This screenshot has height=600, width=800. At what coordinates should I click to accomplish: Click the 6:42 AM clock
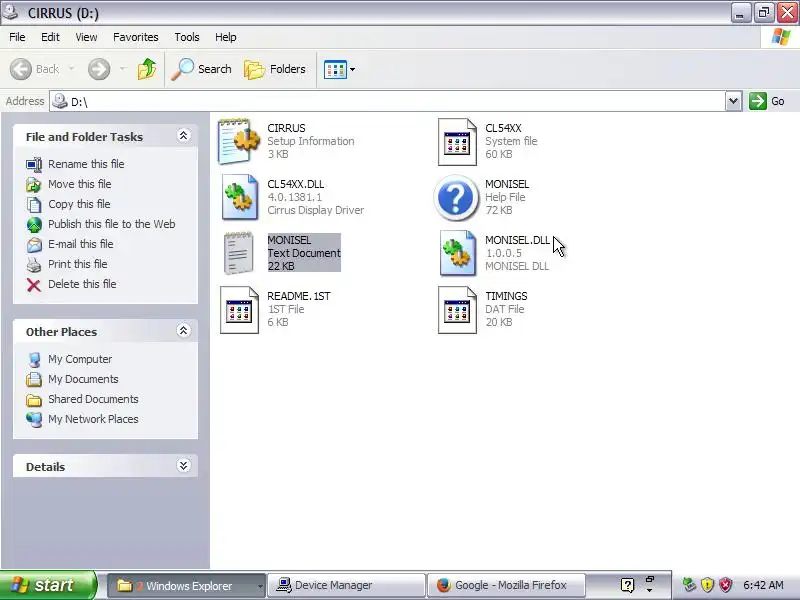(763, 585)
